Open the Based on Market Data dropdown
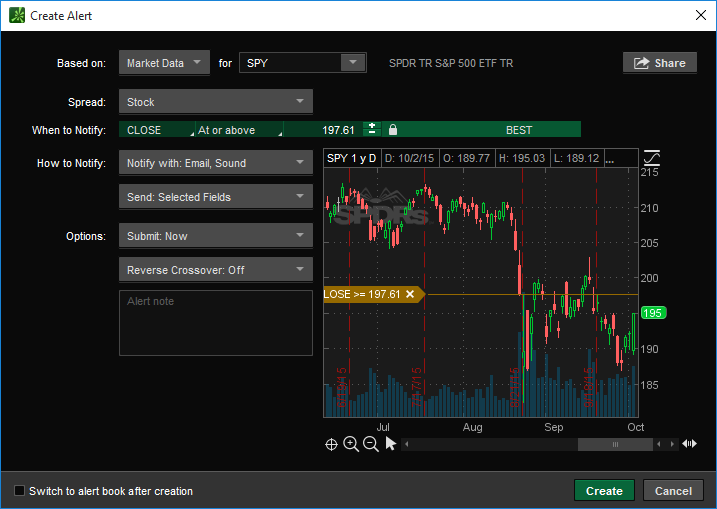Viewport: 717px width, 509px height. 164,63
